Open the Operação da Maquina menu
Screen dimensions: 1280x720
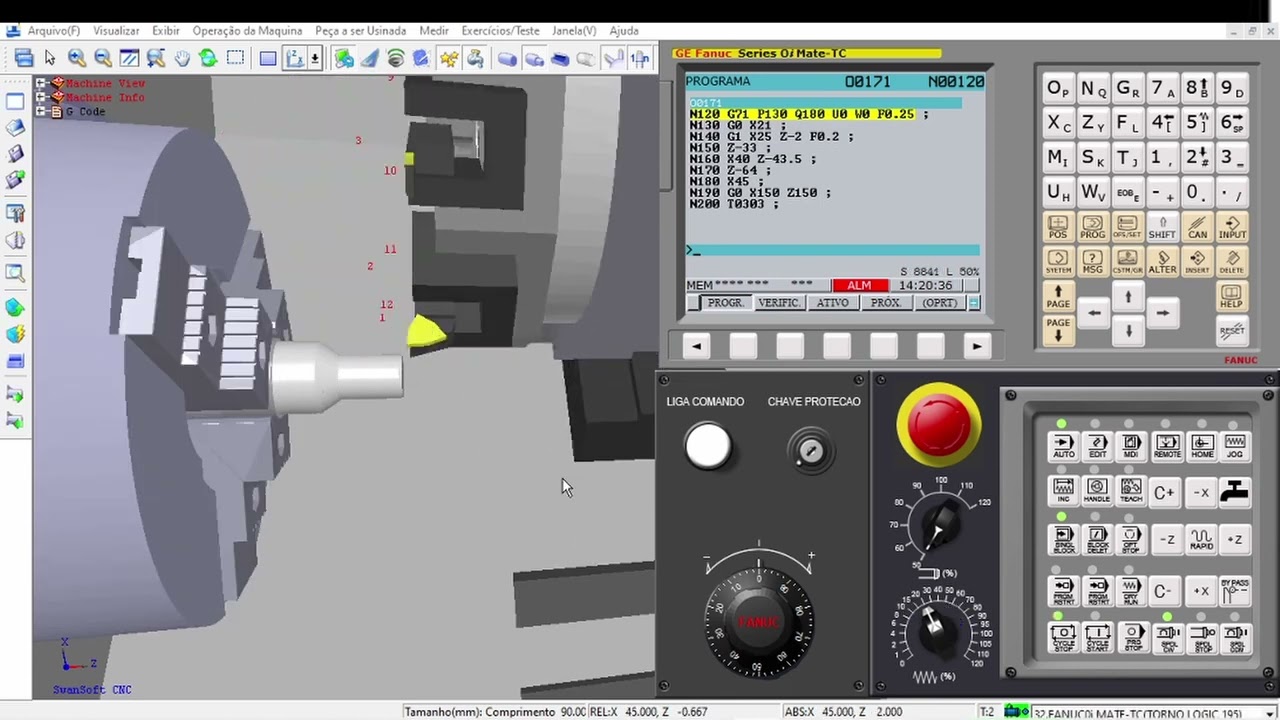pyautogui.click(x=247, y=31)
